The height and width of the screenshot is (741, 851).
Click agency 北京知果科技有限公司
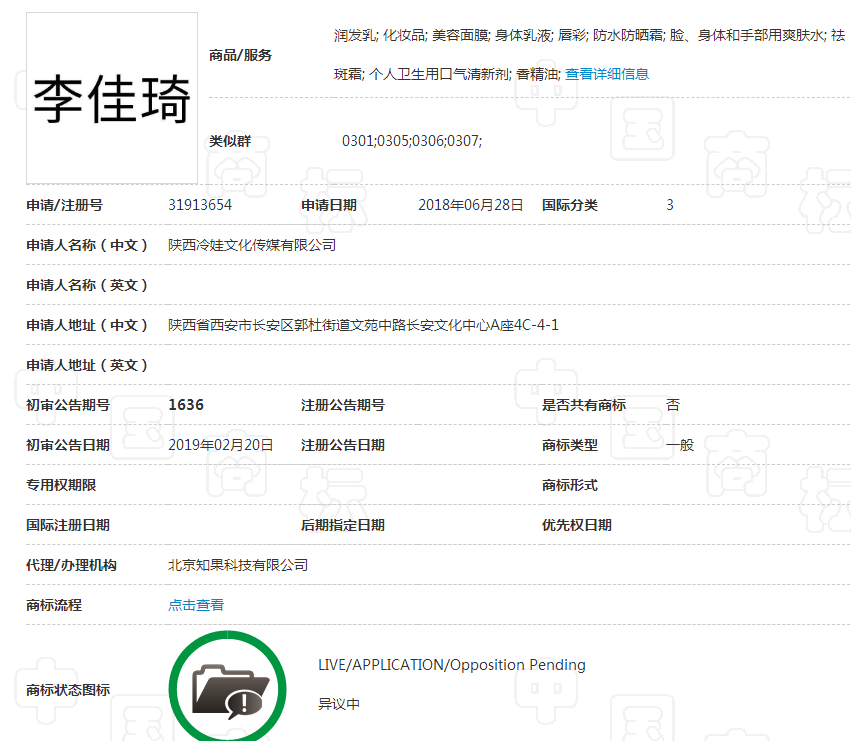(236, 564)
